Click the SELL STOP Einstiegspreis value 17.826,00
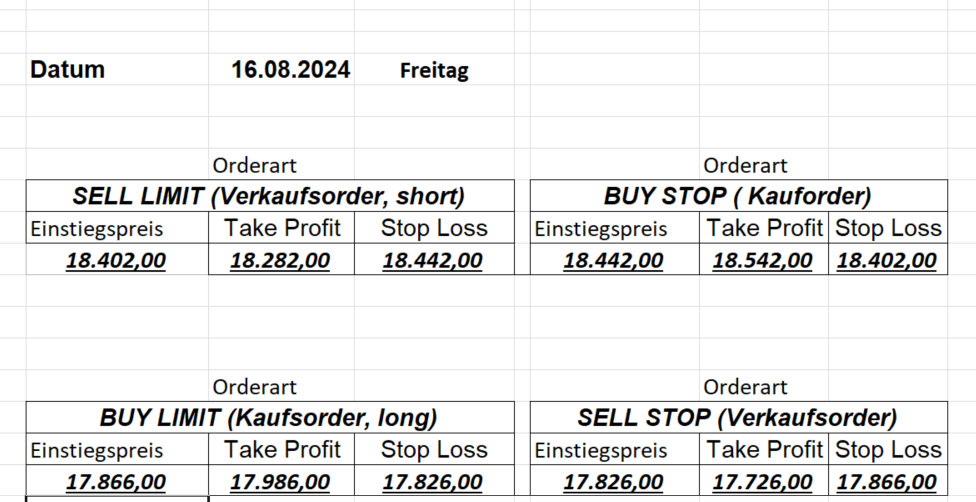The height and width of the screenshot is (502, 976). tap(613, 483)
